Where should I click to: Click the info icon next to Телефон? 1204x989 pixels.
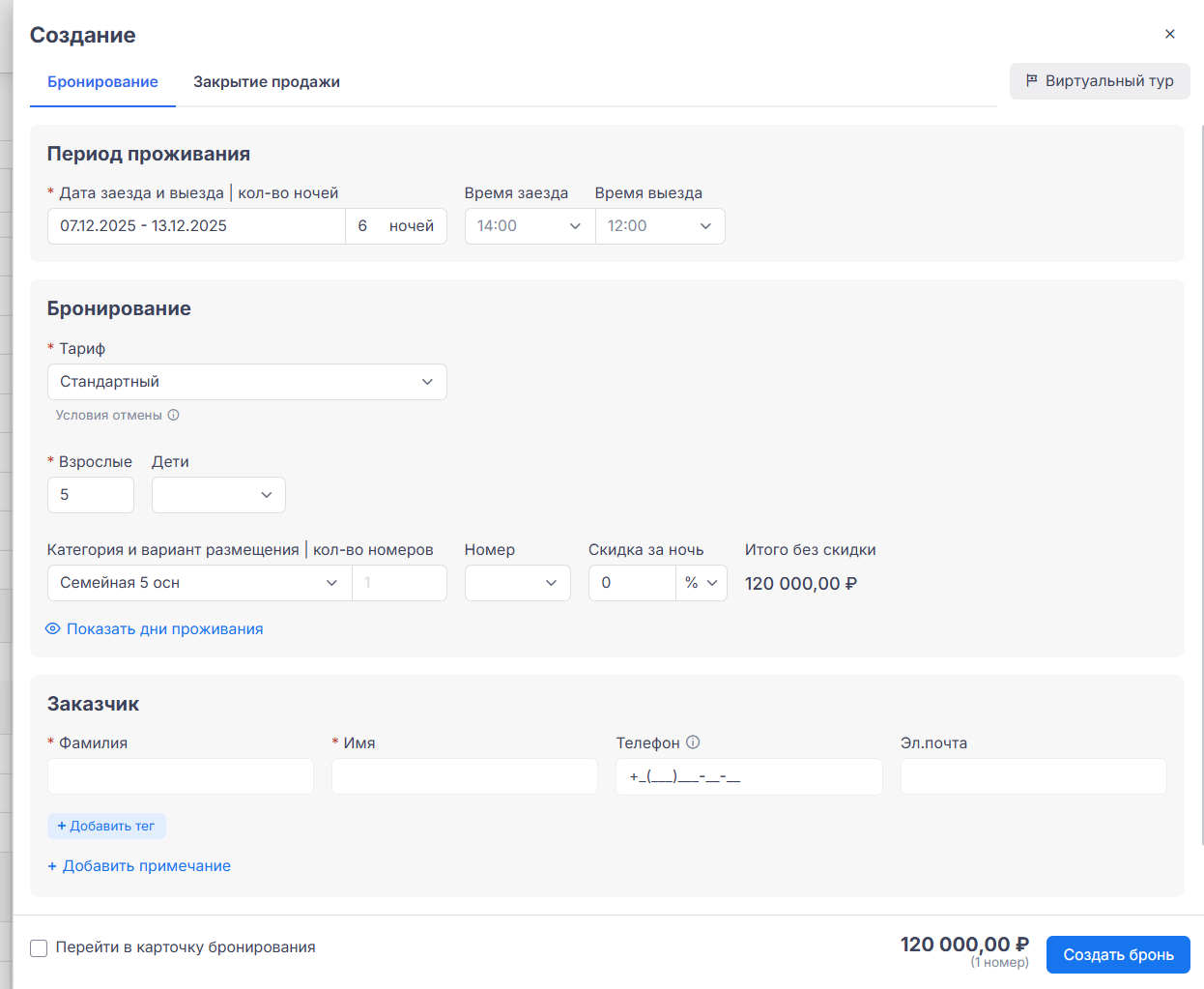[693, 742]
